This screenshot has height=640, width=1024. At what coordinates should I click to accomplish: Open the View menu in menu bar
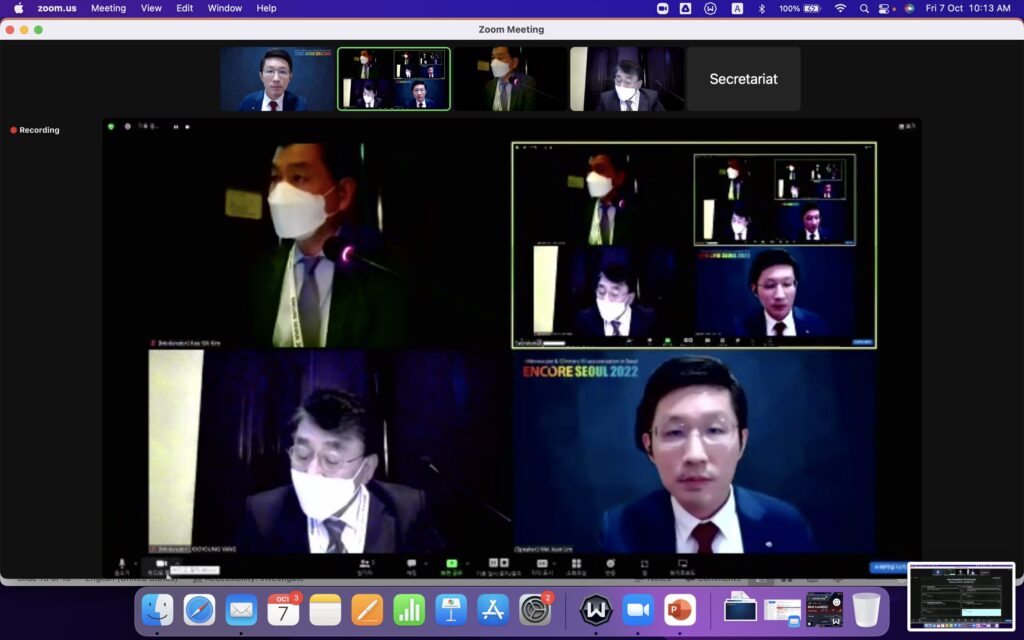pos(151,8)
